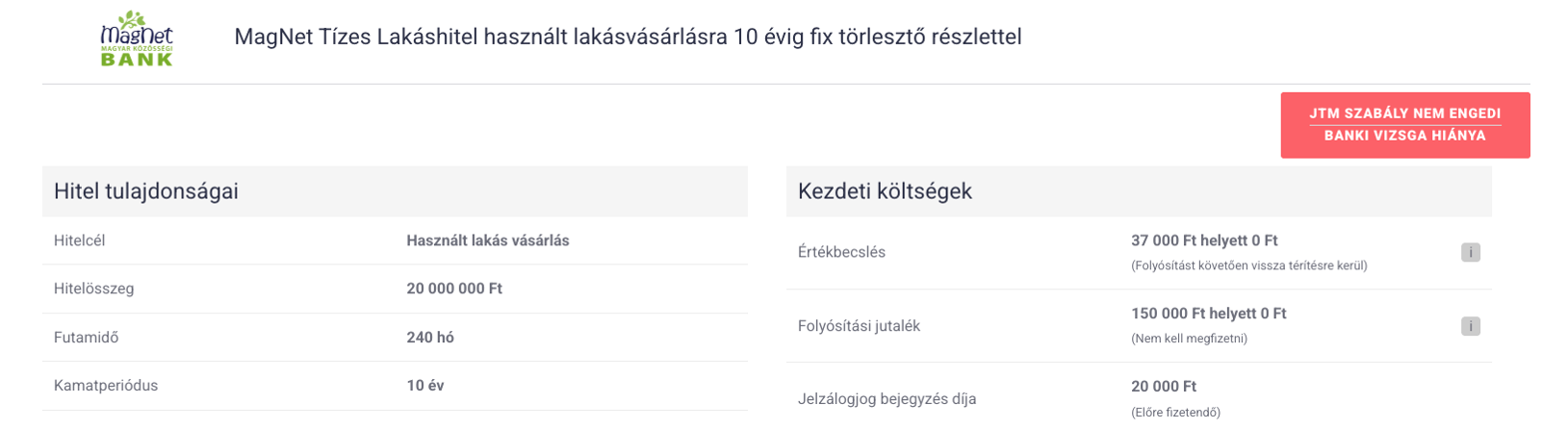Click the Használt lakás vásárlás value
Screen dimensions: 1568x429
(x=487, y=240)
